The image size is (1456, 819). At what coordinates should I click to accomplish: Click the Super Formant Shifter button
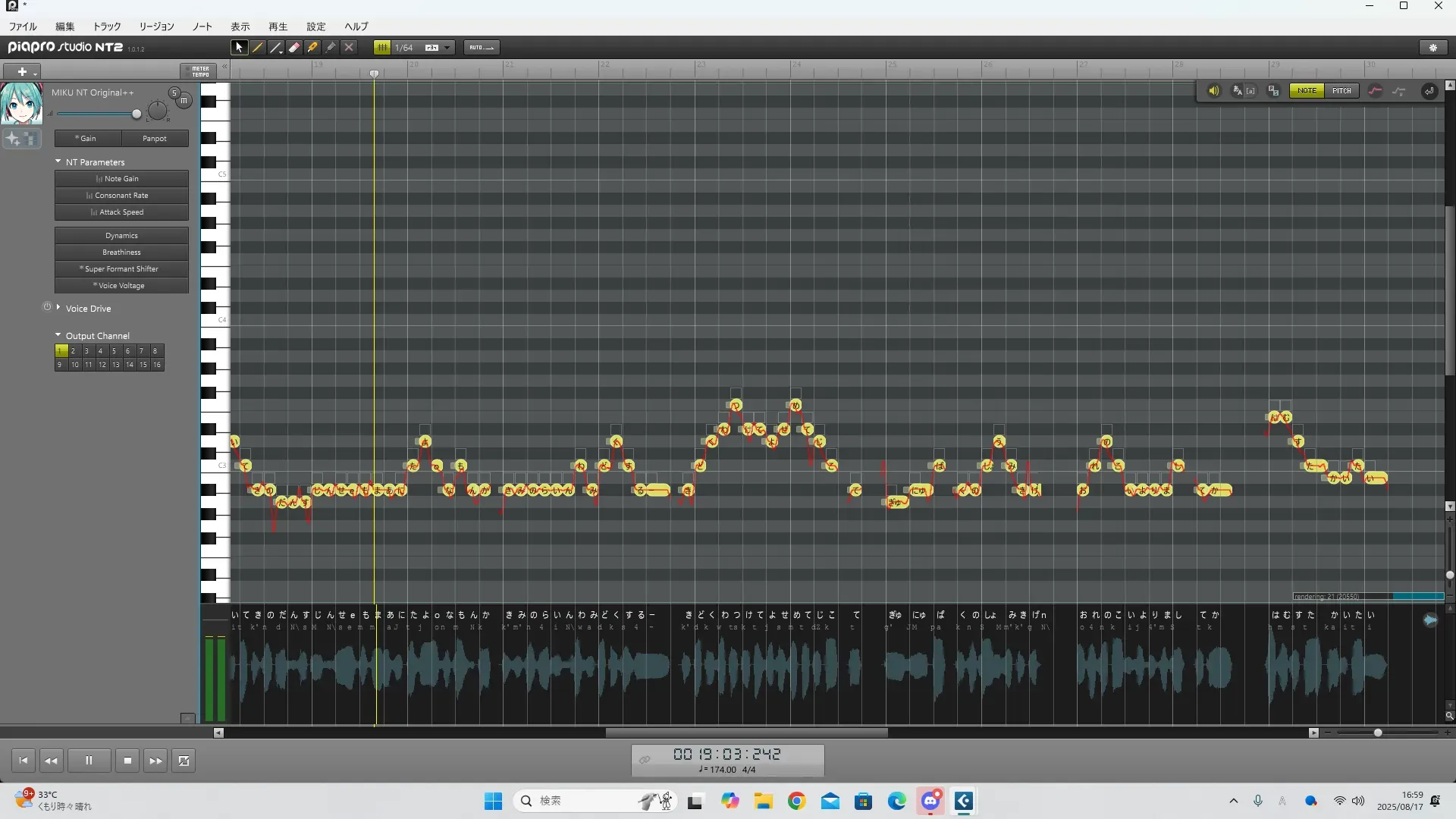point(121,268)
